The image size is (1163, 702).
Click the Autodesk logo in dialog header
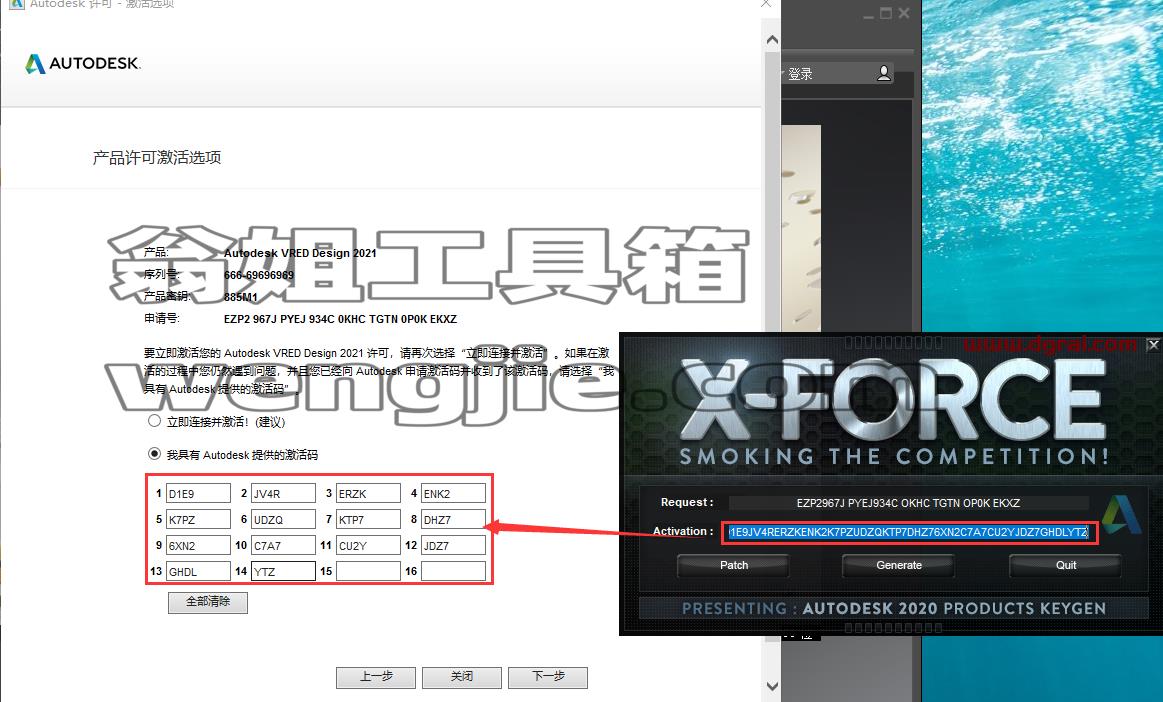point(83,64)
